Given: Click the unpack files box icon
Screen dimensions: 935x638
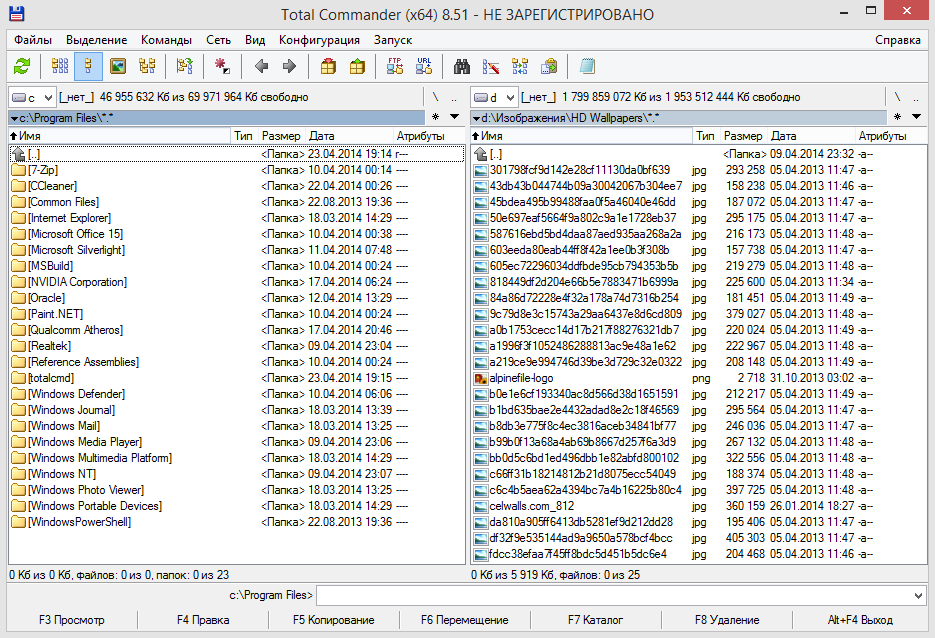Looking at the screenshot, I should coord(357,66).
